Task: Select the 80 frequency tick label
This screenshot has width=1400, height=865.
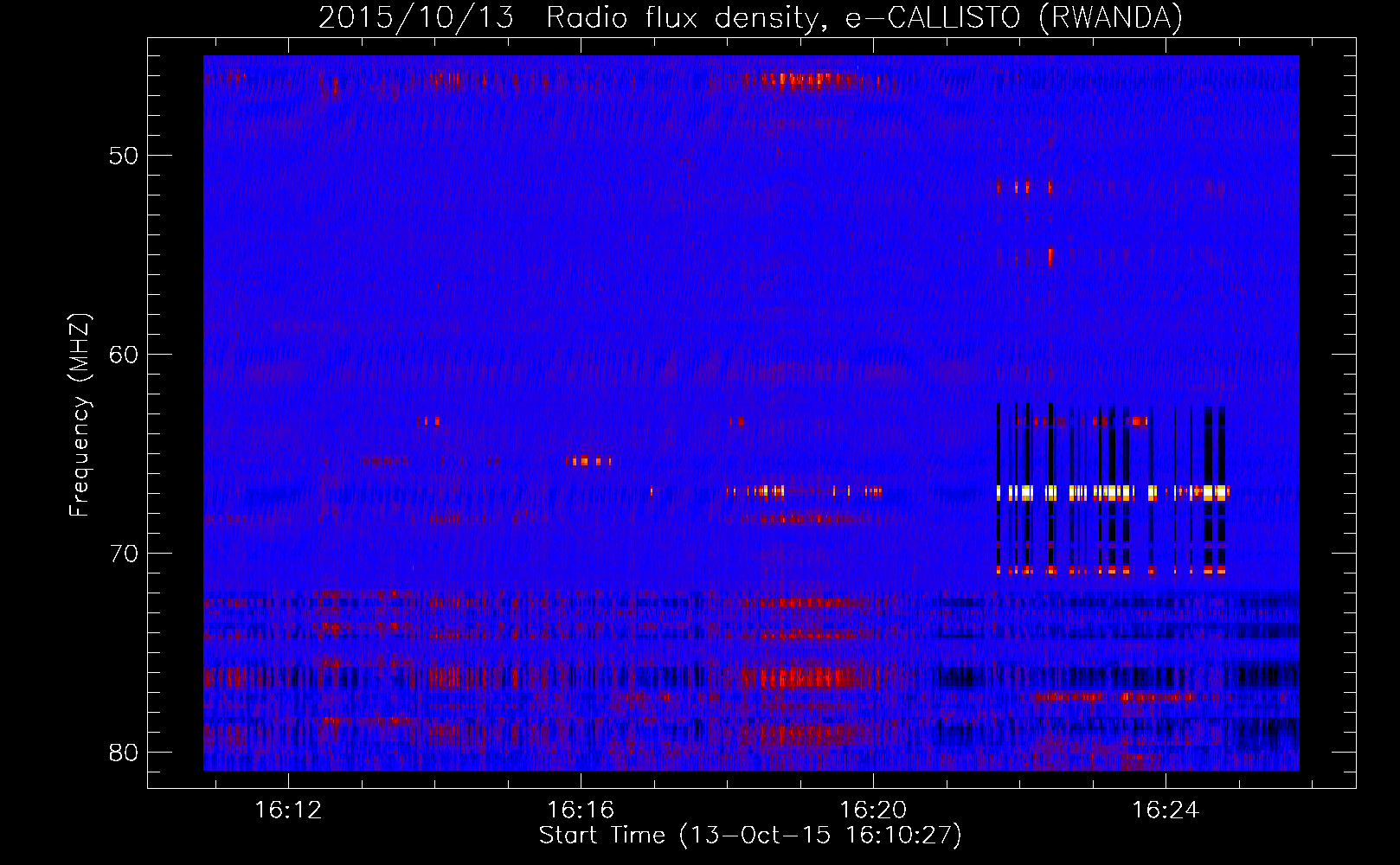Action: pos(124,753)
